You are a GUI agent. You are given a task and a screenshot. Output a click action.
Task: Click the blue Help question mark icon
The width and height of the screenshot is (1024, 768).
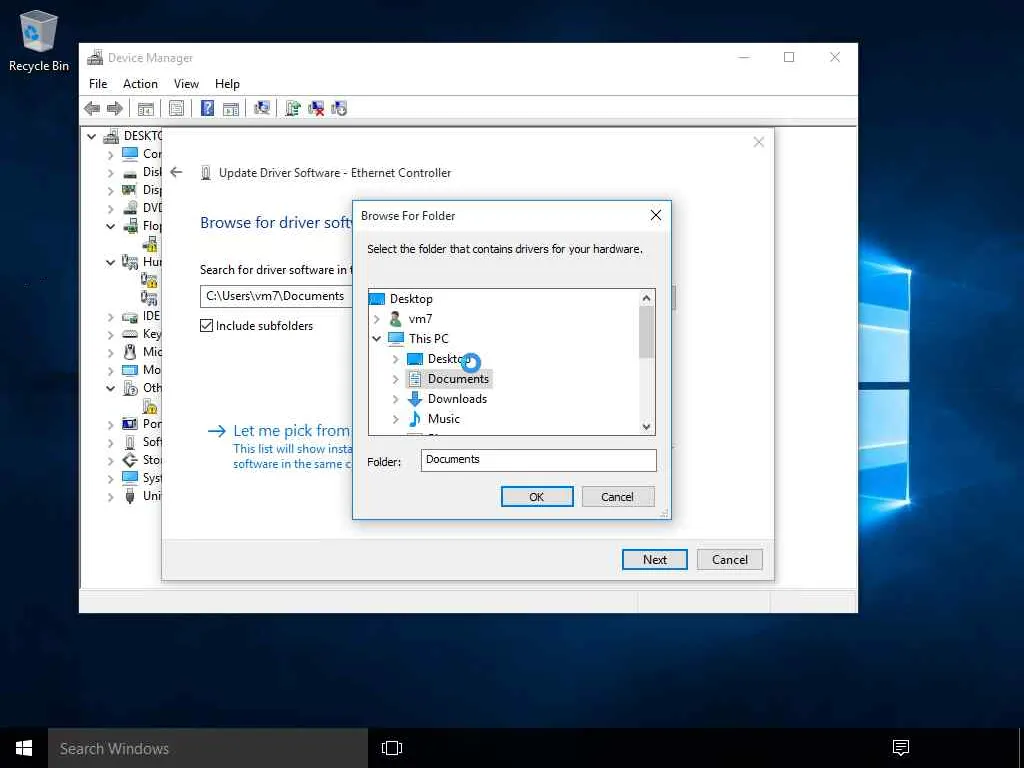click(x=207, y=108)
